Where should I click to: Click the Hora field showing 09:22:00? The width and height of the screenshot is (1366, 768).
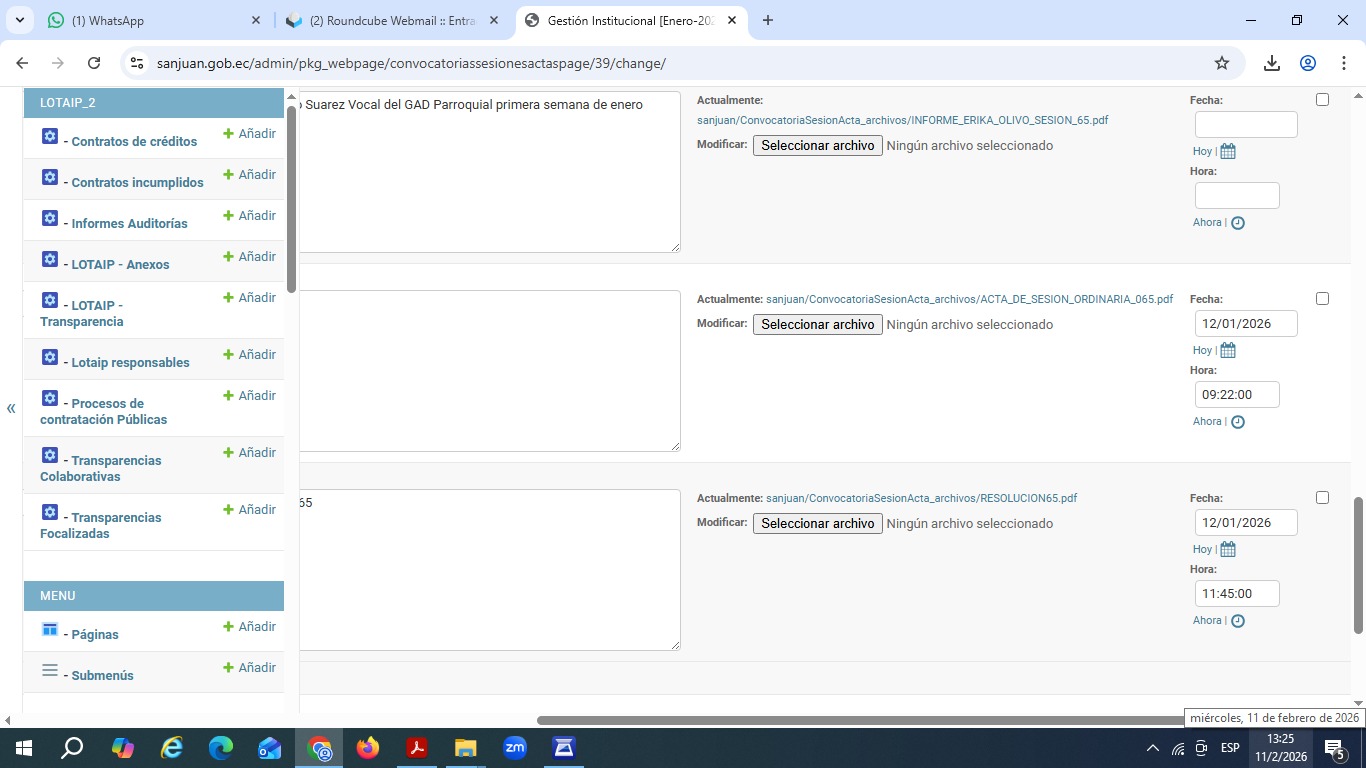pyautogui.click(x=1236, y=395)
